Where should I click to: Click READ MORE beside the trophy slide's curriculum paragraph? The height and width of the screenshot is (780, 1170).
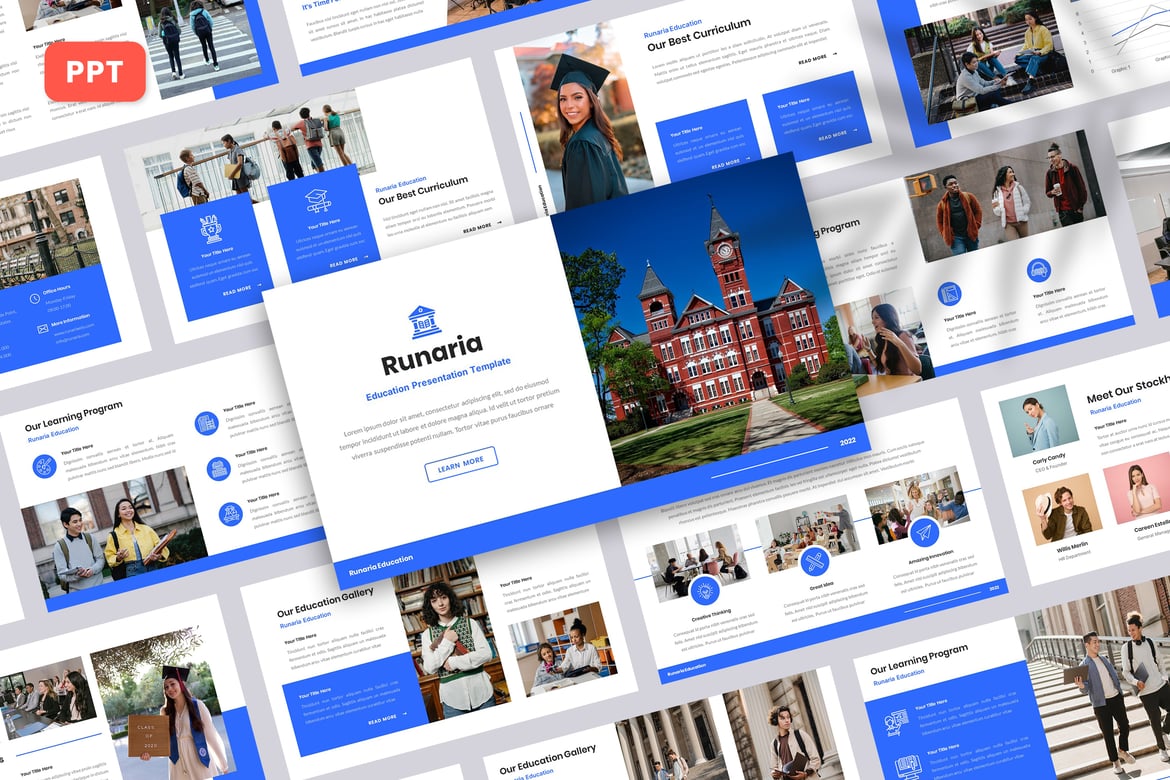click(482, 226)
